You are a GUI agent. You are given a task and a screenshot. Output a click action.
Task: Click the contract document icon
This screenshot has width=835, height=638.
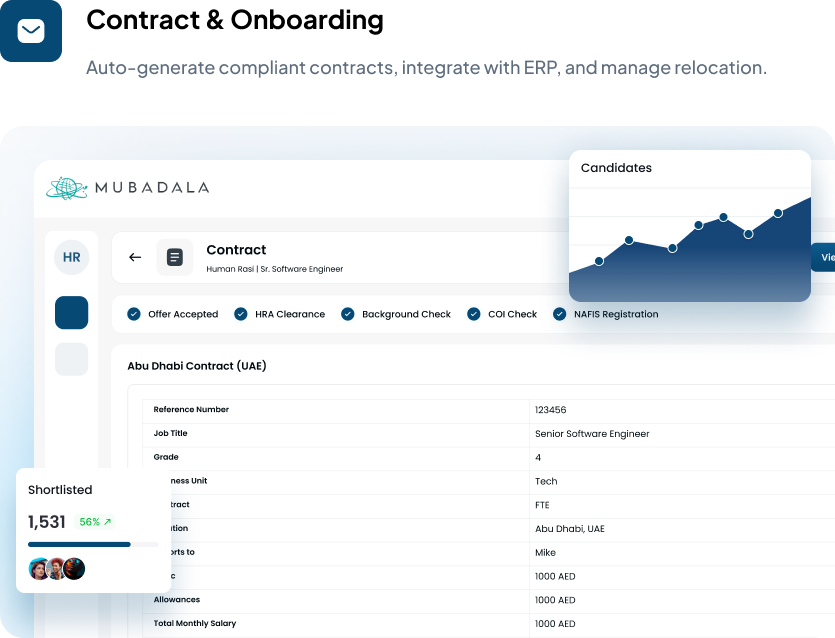coord(175,257)
